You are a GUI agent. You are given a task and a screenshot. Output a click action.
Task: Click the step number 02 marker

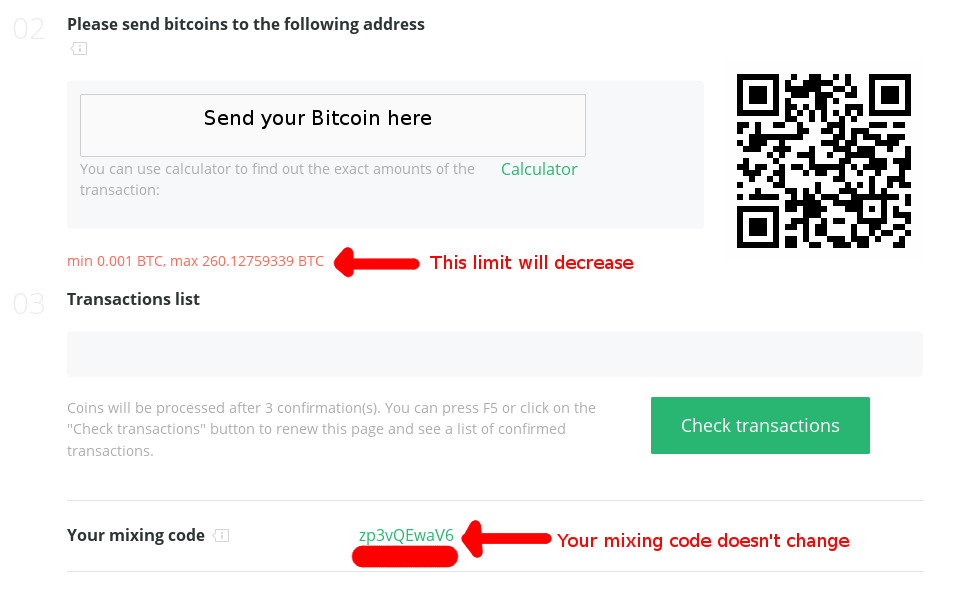29,29
